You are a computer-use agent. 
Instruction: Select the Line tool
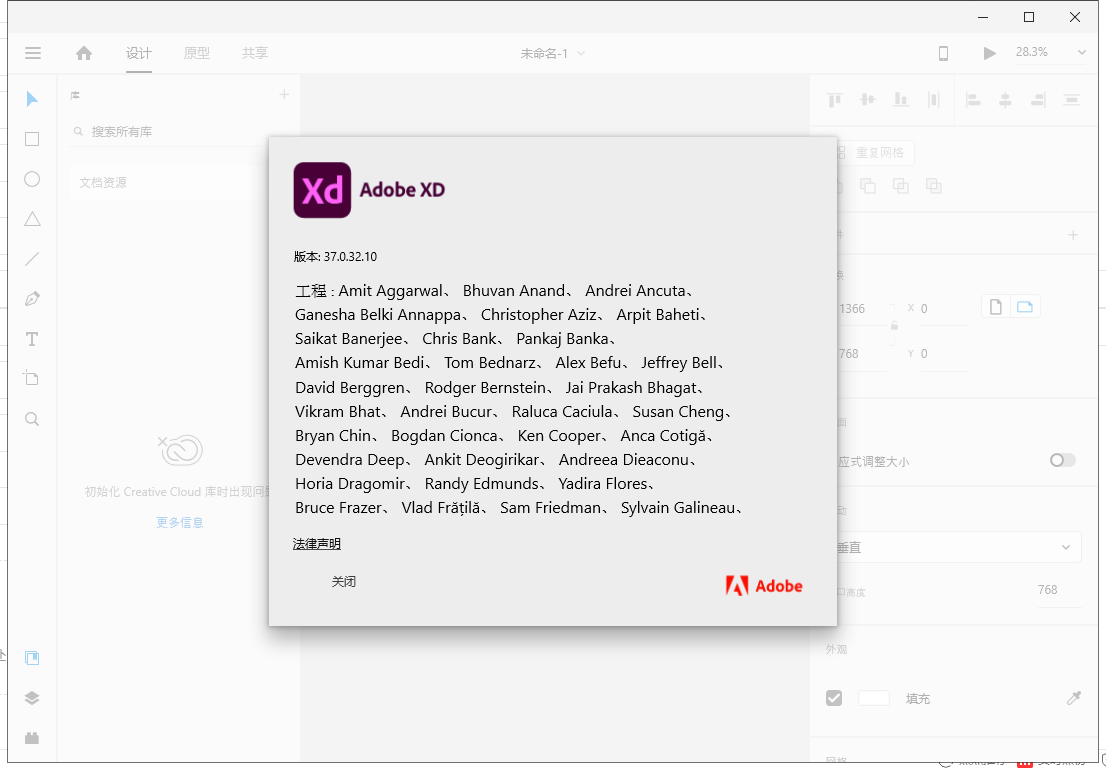[32, 259]
